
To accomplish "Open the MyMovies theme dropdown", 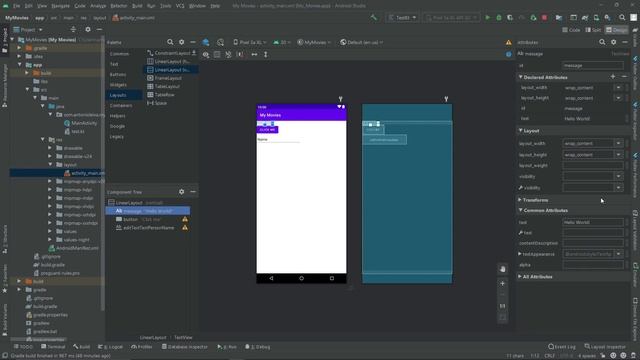I will click(314, 42).
